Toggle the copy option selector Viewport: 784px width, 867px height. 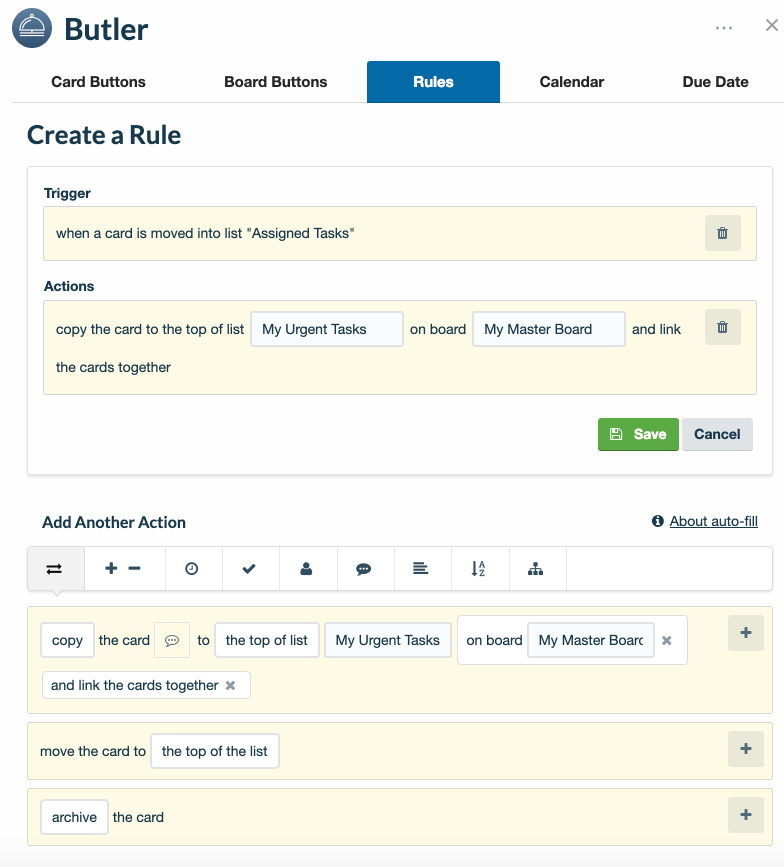pos(67,640)
